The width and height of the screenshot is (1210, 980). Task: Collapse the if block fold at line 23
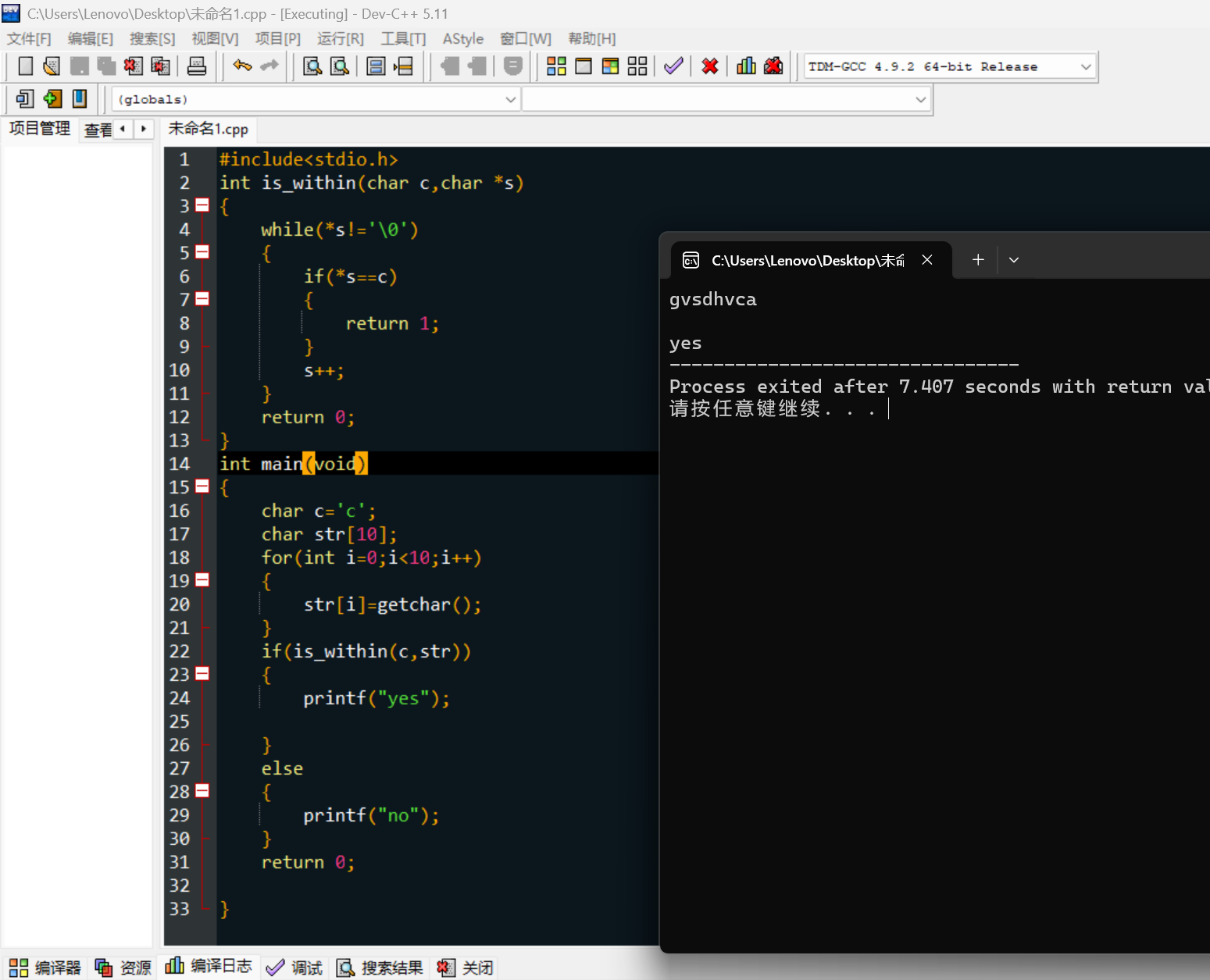click(x=202, y=674)
